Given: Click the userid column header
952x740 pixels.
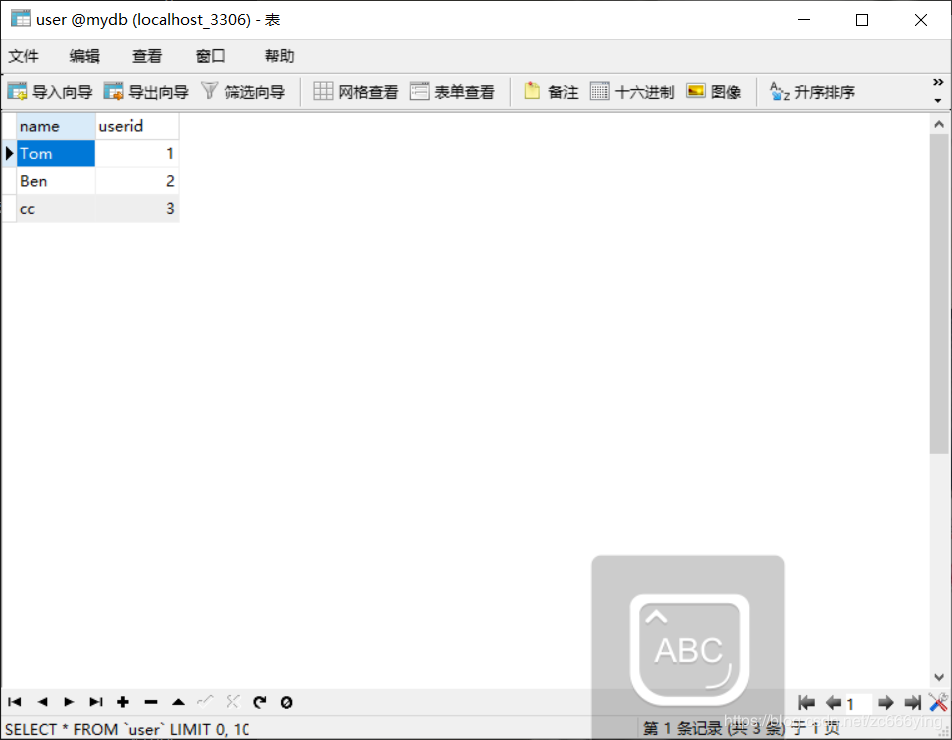Looking at the screenshot, I should [137, 126].
